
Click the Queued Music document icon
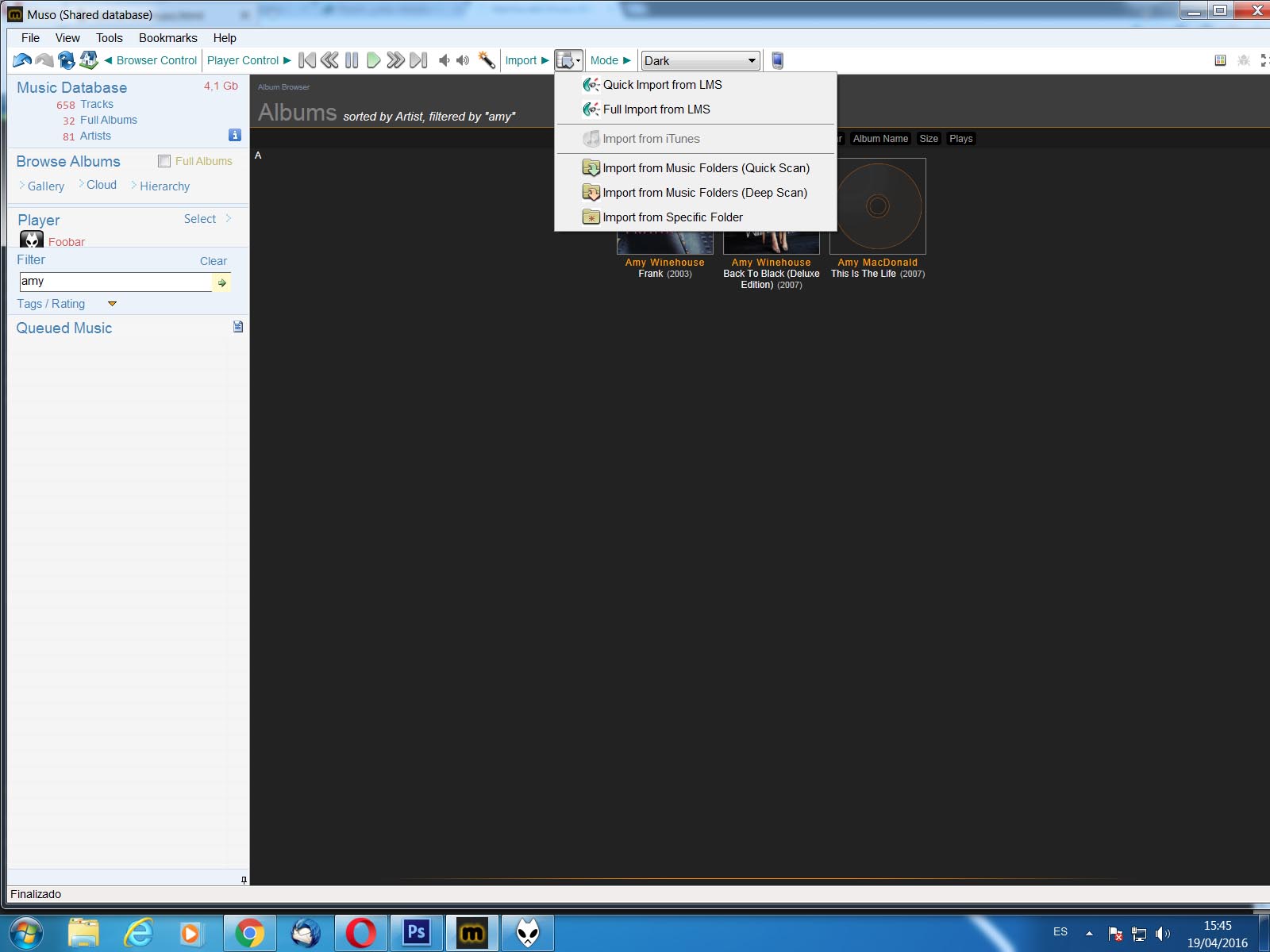(x=238, y=327)
